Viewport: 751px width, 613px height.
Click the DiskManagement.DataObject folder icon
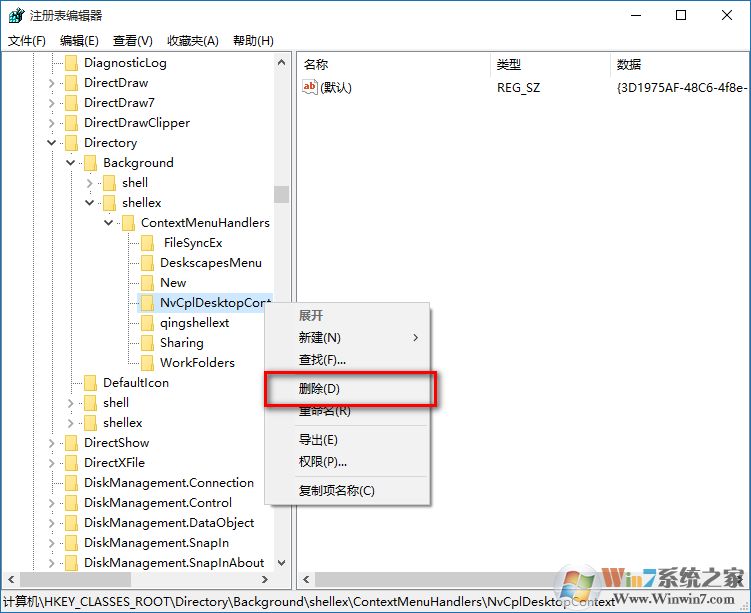pos(71,523)
